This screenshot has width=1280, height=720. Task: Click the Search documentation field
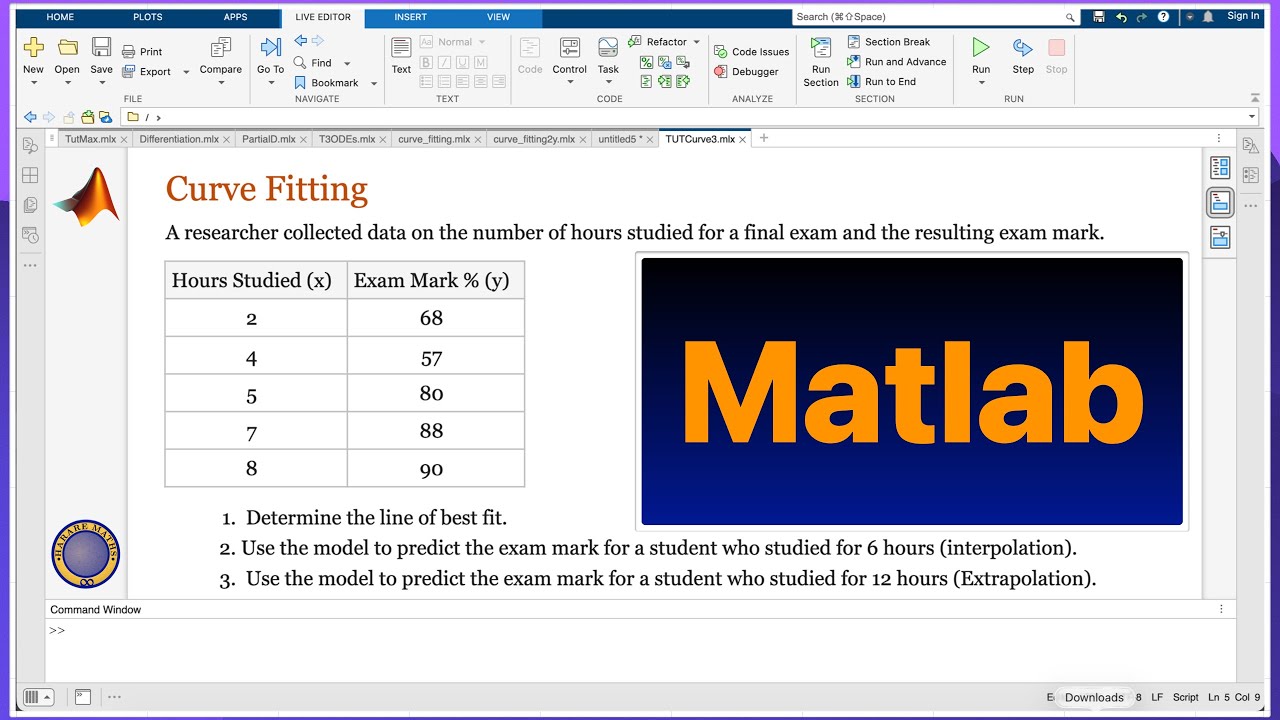click(x=936, y=17)
